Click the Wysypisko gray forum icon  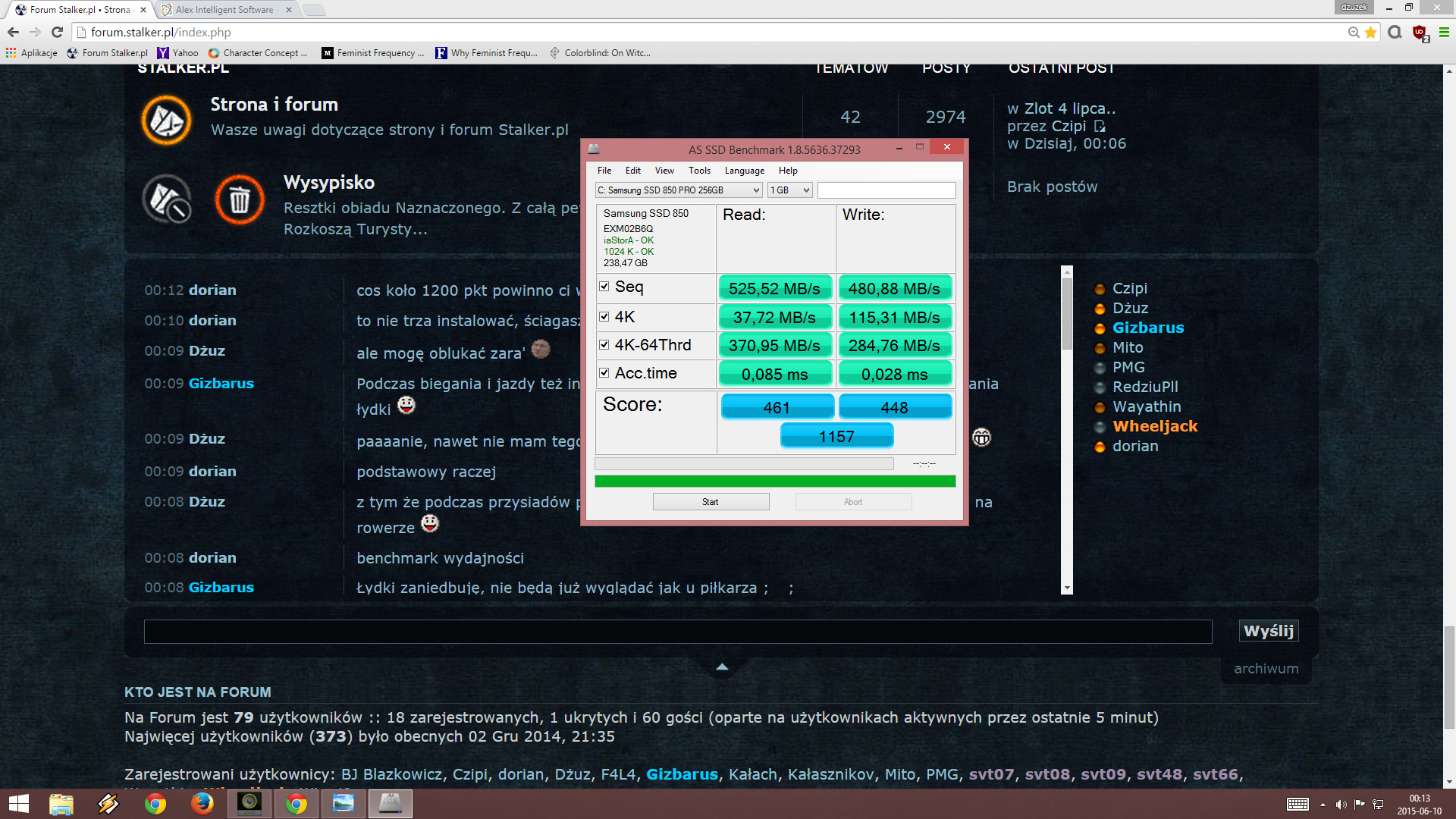[167, 199]
